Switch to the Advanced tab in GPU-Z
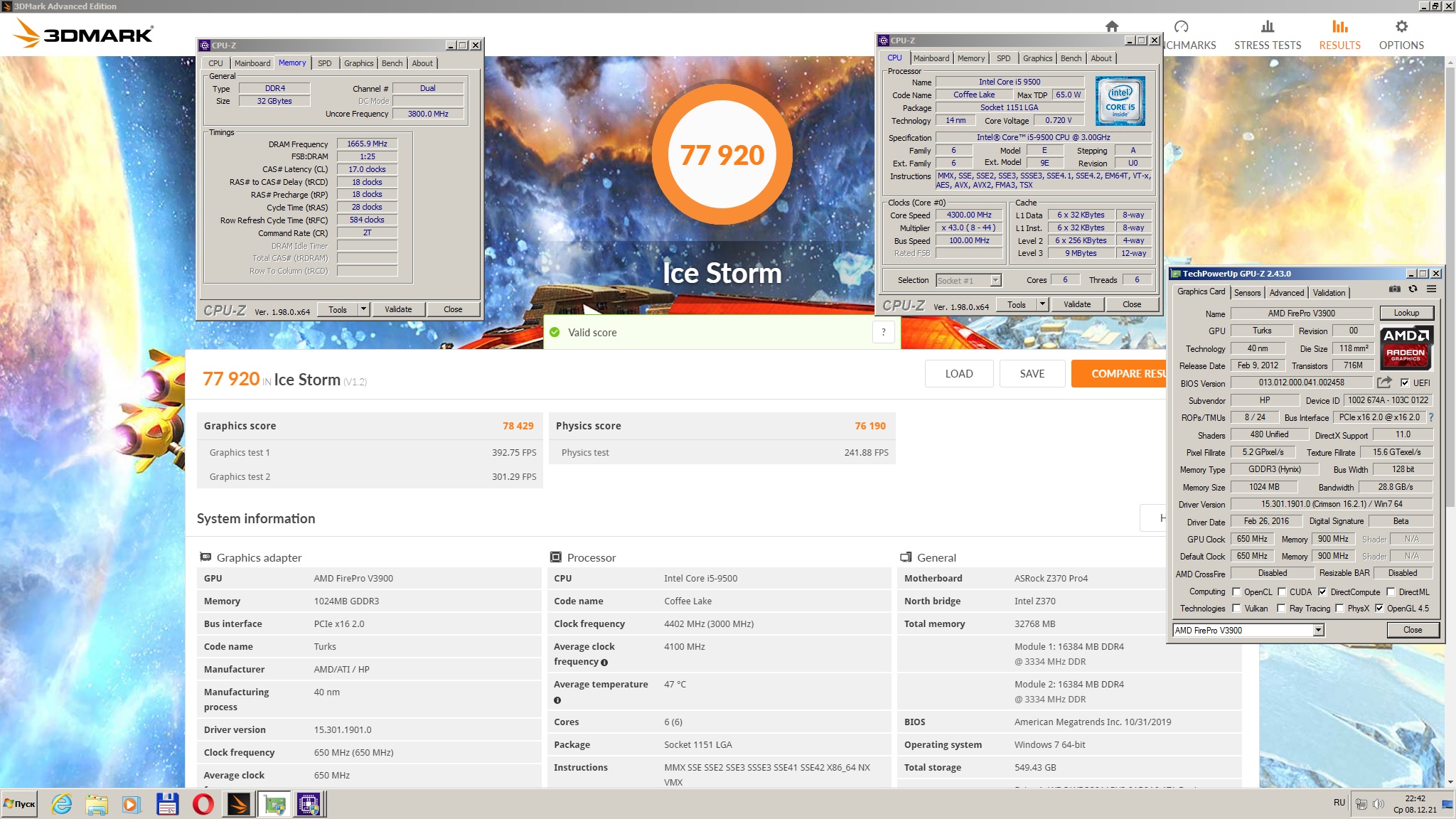 pyautogui.click(x=1287, y=292)
